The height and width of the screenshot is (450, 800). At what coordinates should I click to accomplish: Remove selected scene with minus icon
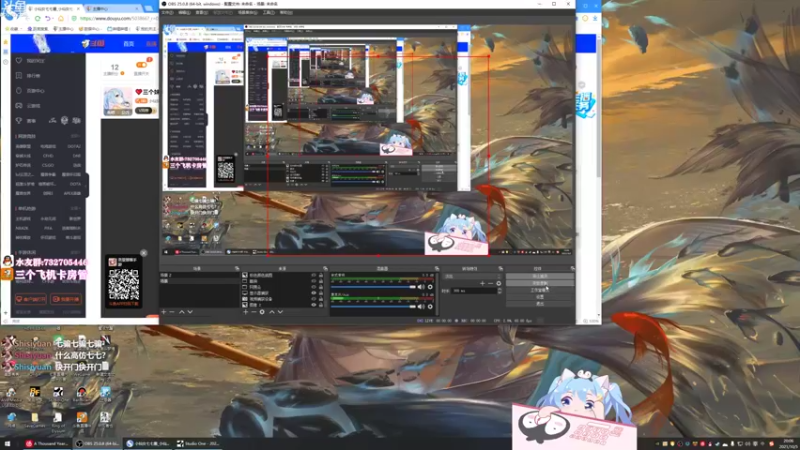tap(172, 312)
